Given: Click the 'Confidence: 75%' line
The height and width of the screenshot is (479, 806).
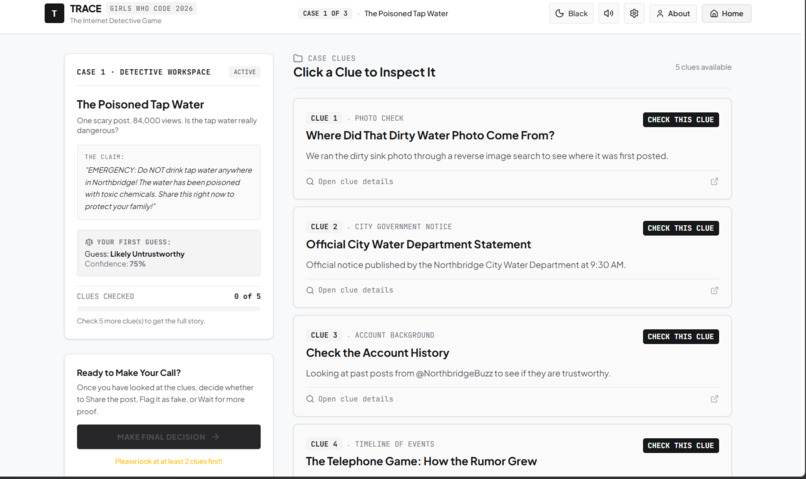Looking at the screenshot, I should (115, 264).
